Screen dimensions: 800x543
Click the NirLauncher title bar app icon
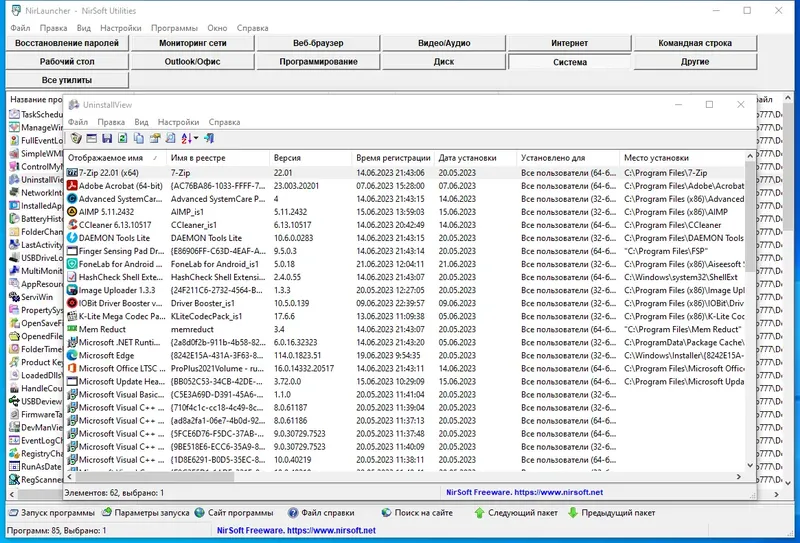point(16,11)
